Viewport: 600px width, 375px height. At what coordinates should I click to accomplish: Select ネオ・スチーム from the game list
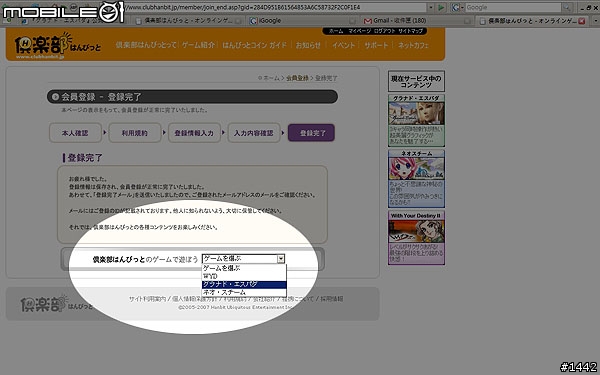point(244,292)
